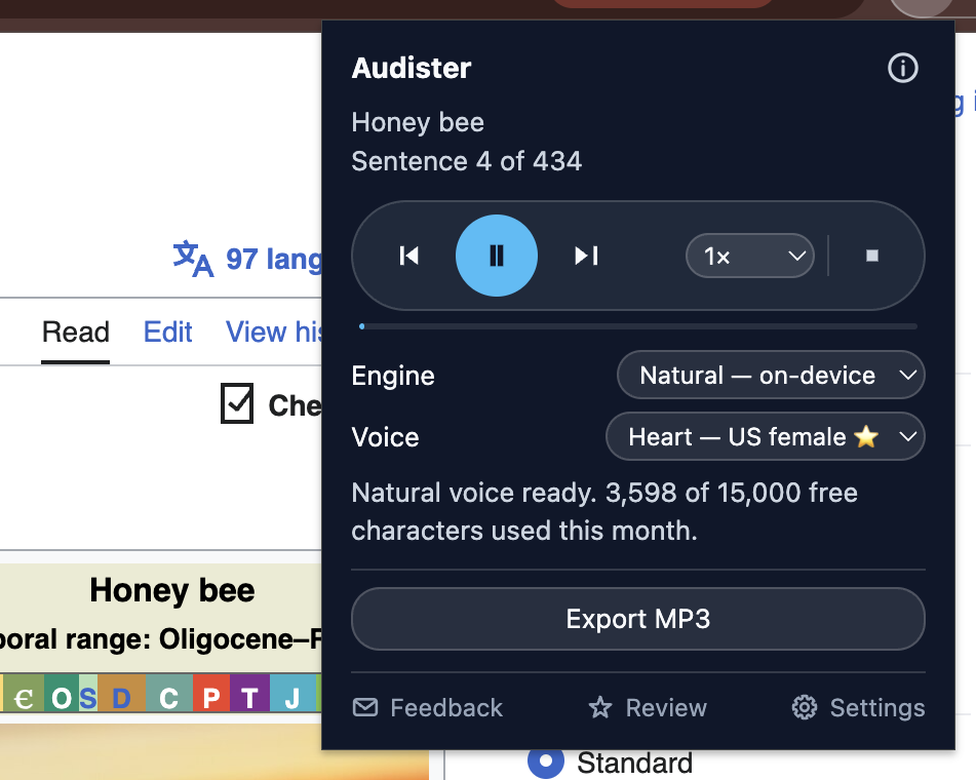Click the Cambrian period swatch
976x780 pixels.
pyautogui.click(x=23, y=693)
